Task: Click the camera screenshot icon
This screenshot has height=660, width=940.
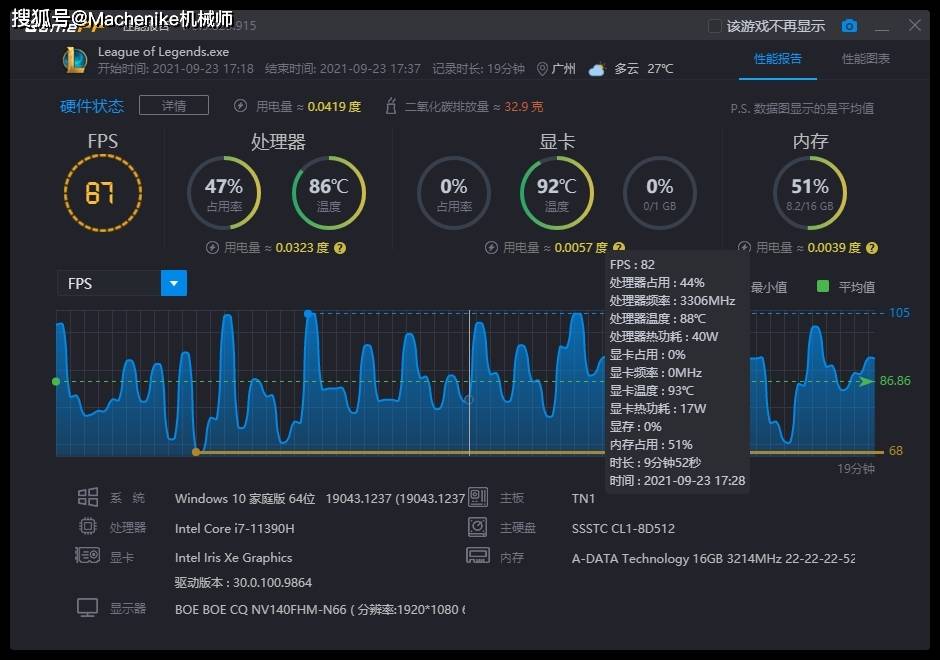Action: point(849,26)
